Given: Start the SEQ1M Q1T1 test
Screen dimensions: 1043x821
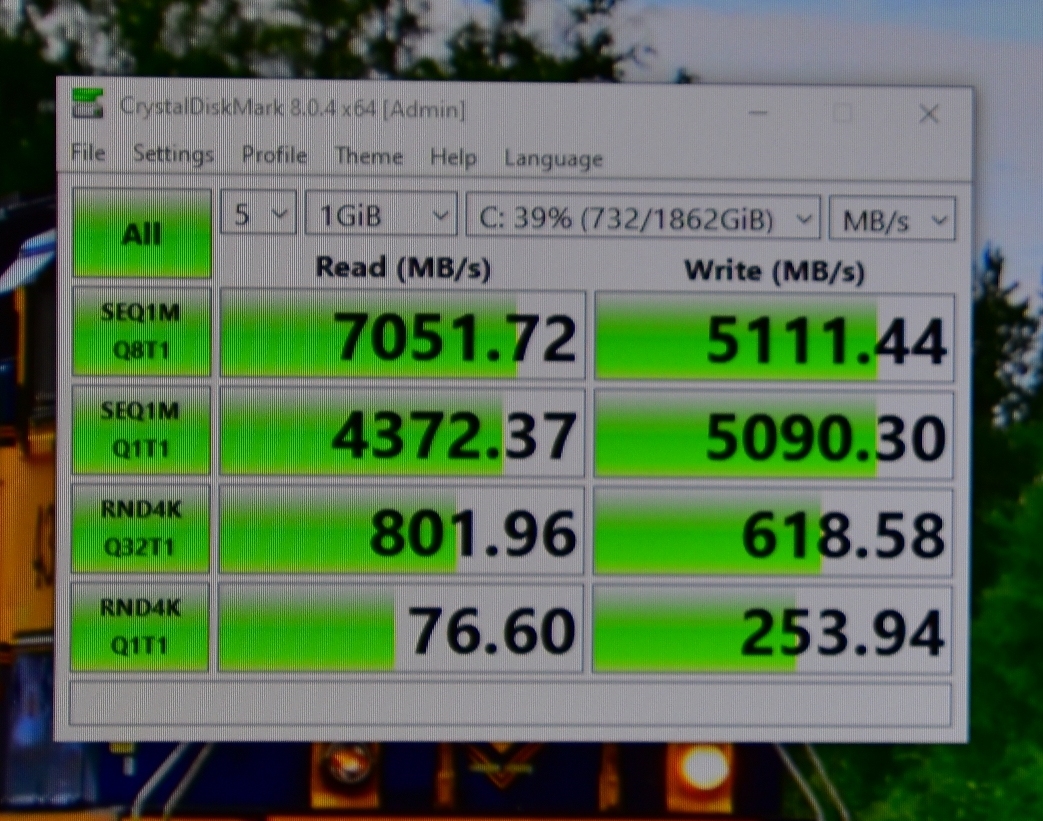Looking at the screenshot, I should pos(140,430).
